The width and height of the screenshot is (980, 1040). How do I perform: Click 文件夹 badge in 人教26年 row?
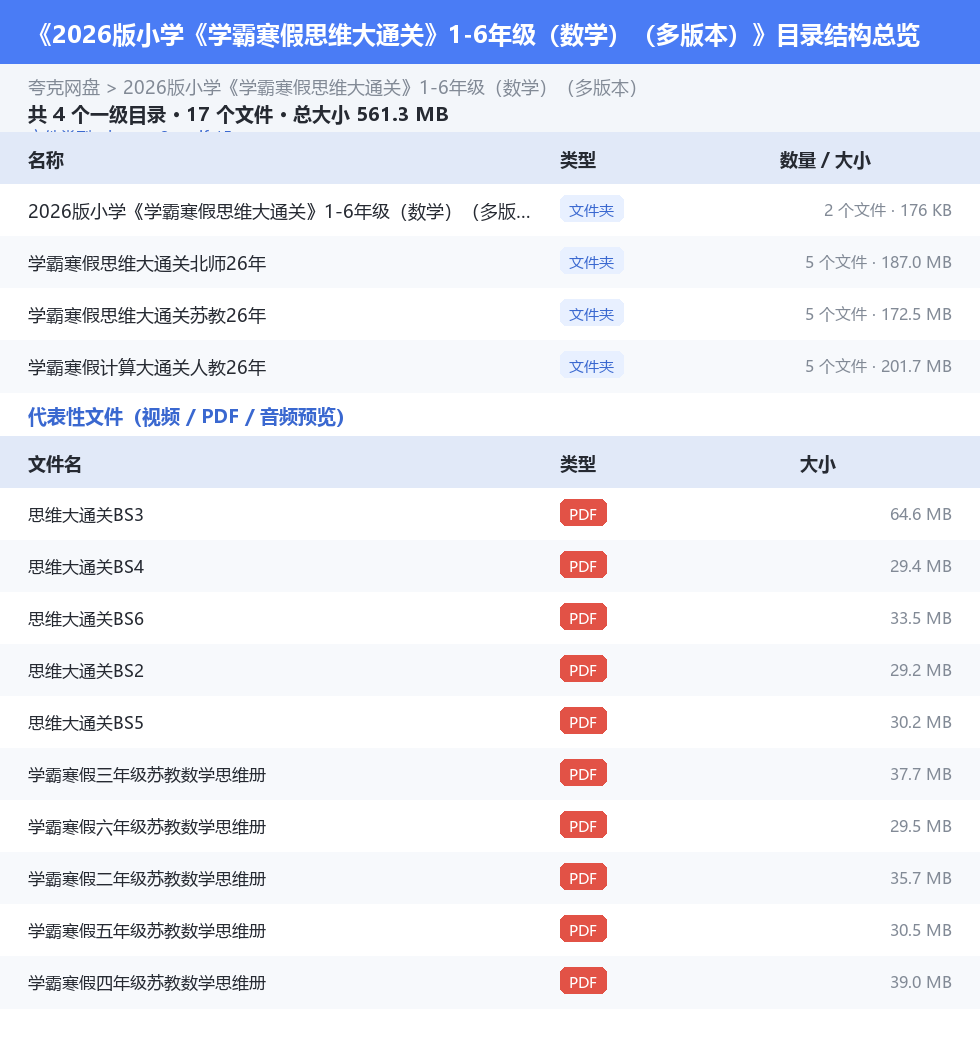[x=591, y=365]
